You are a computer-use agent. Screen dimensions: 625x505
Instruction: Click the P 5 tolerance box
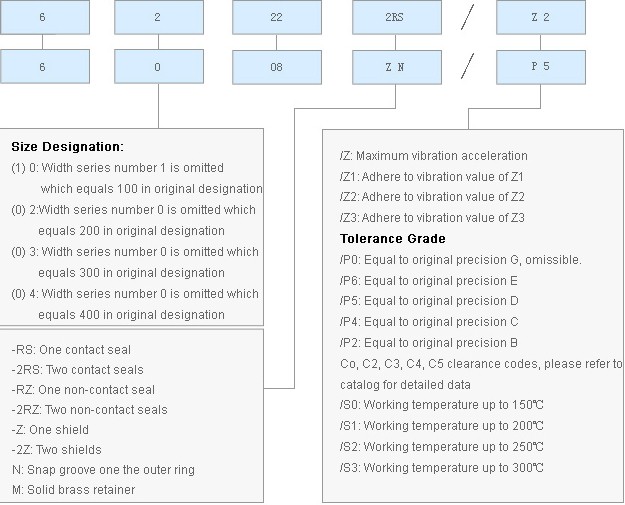pos(540,67)
